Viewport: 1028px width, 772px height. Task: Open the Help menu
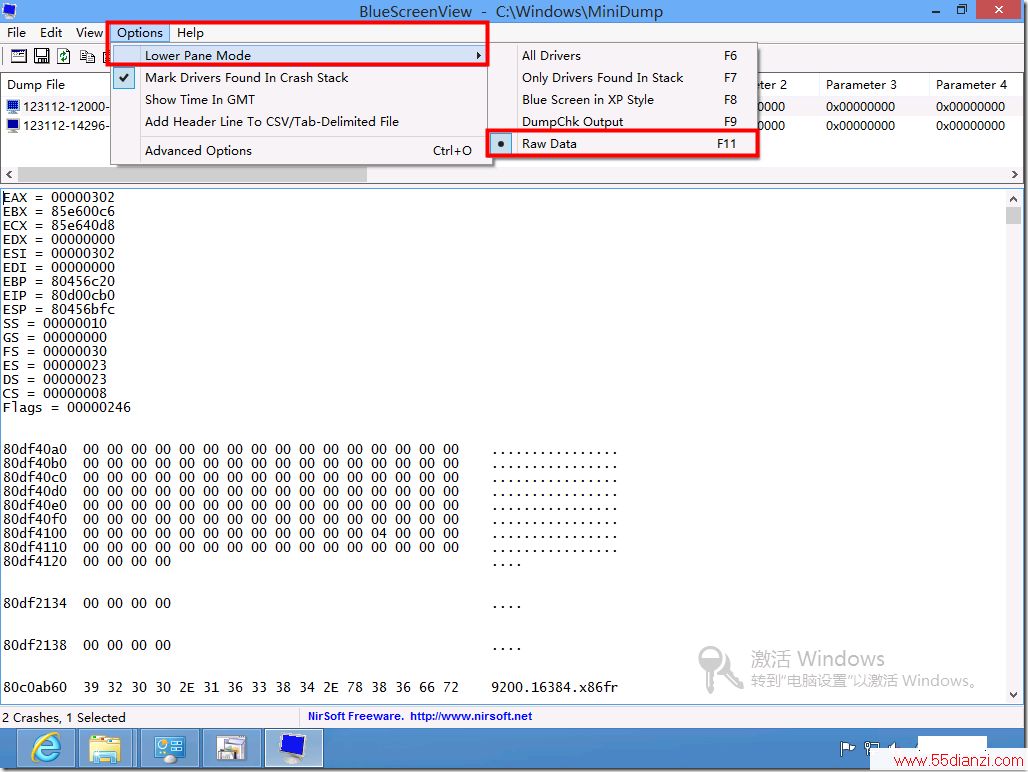(x=190, y=33)
